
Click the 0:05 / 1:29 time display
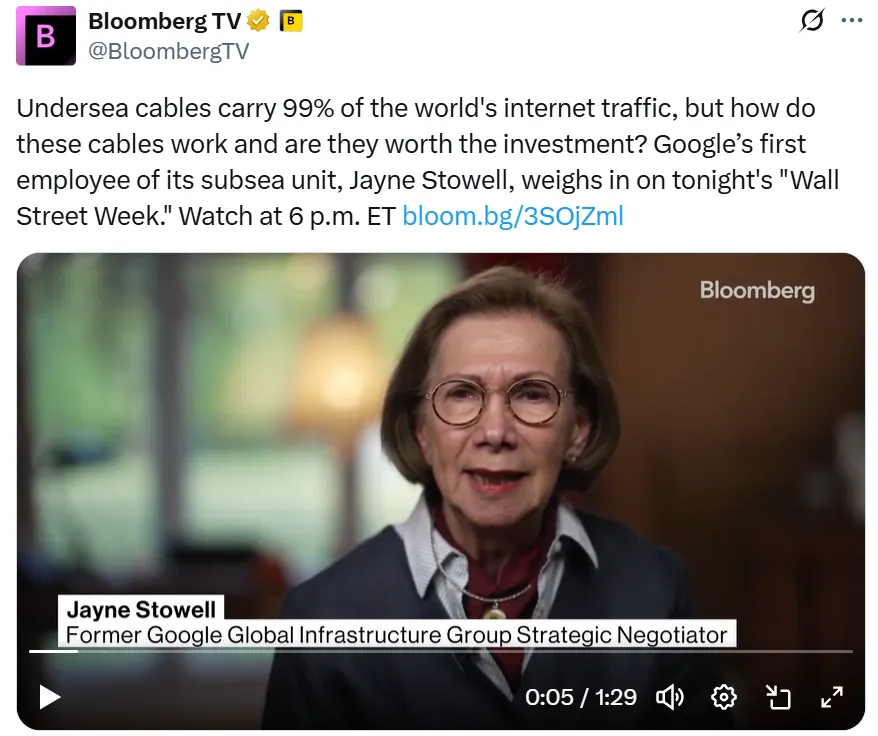(x=581, y=696)
